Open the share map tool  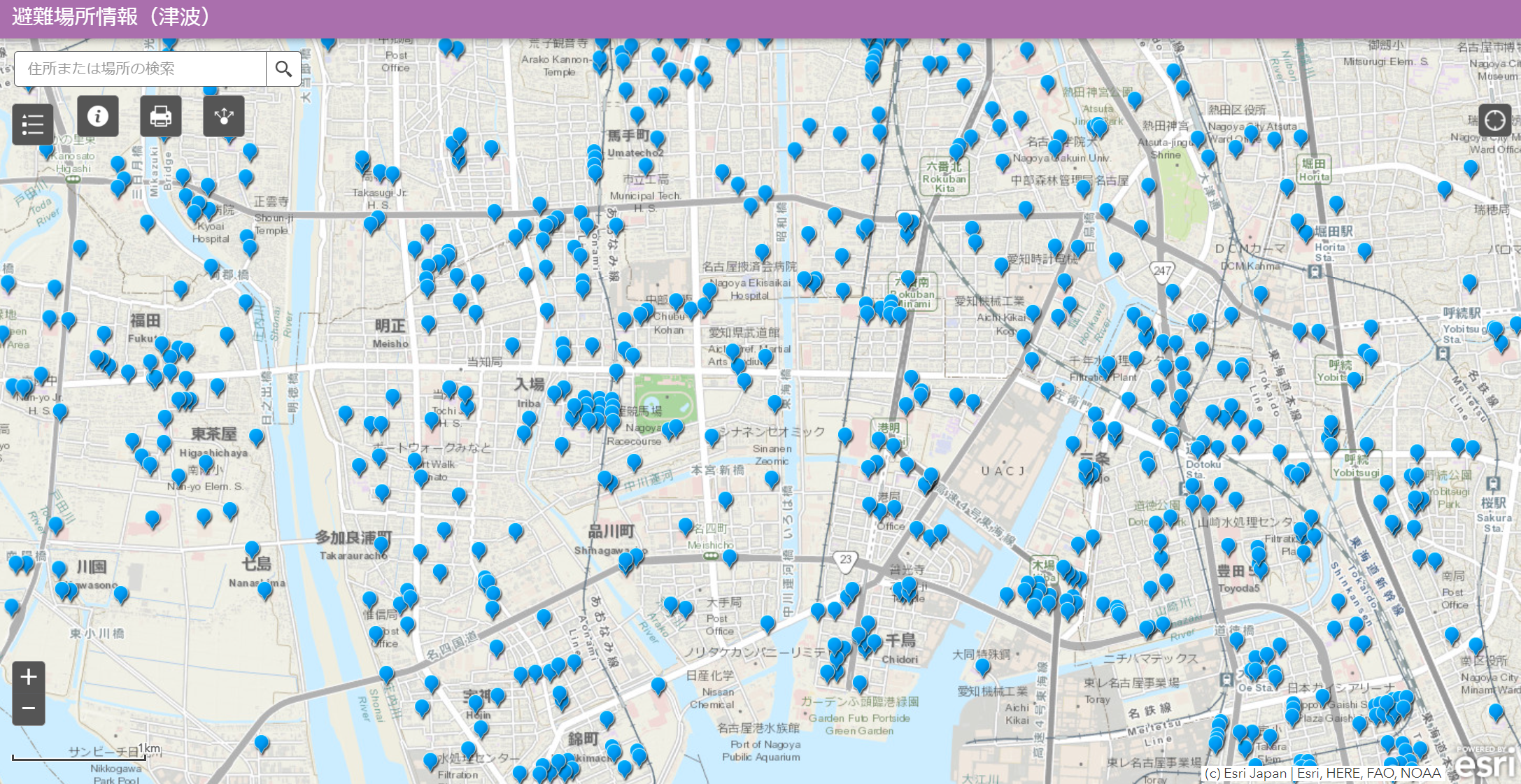point(223,116)
